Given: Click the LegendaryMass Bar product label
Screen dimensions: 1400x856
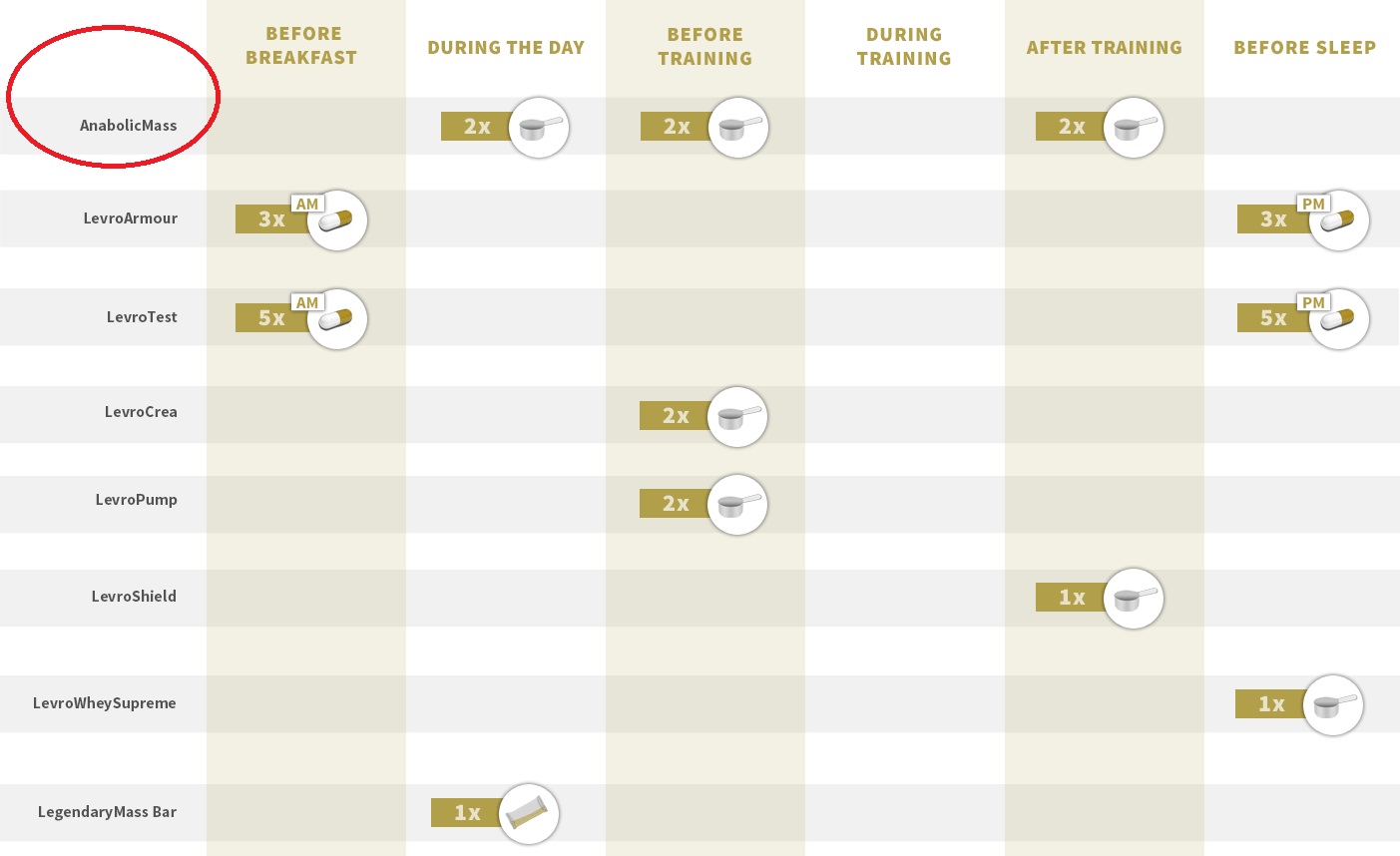Looking at the screenshot, I should 108,812.
